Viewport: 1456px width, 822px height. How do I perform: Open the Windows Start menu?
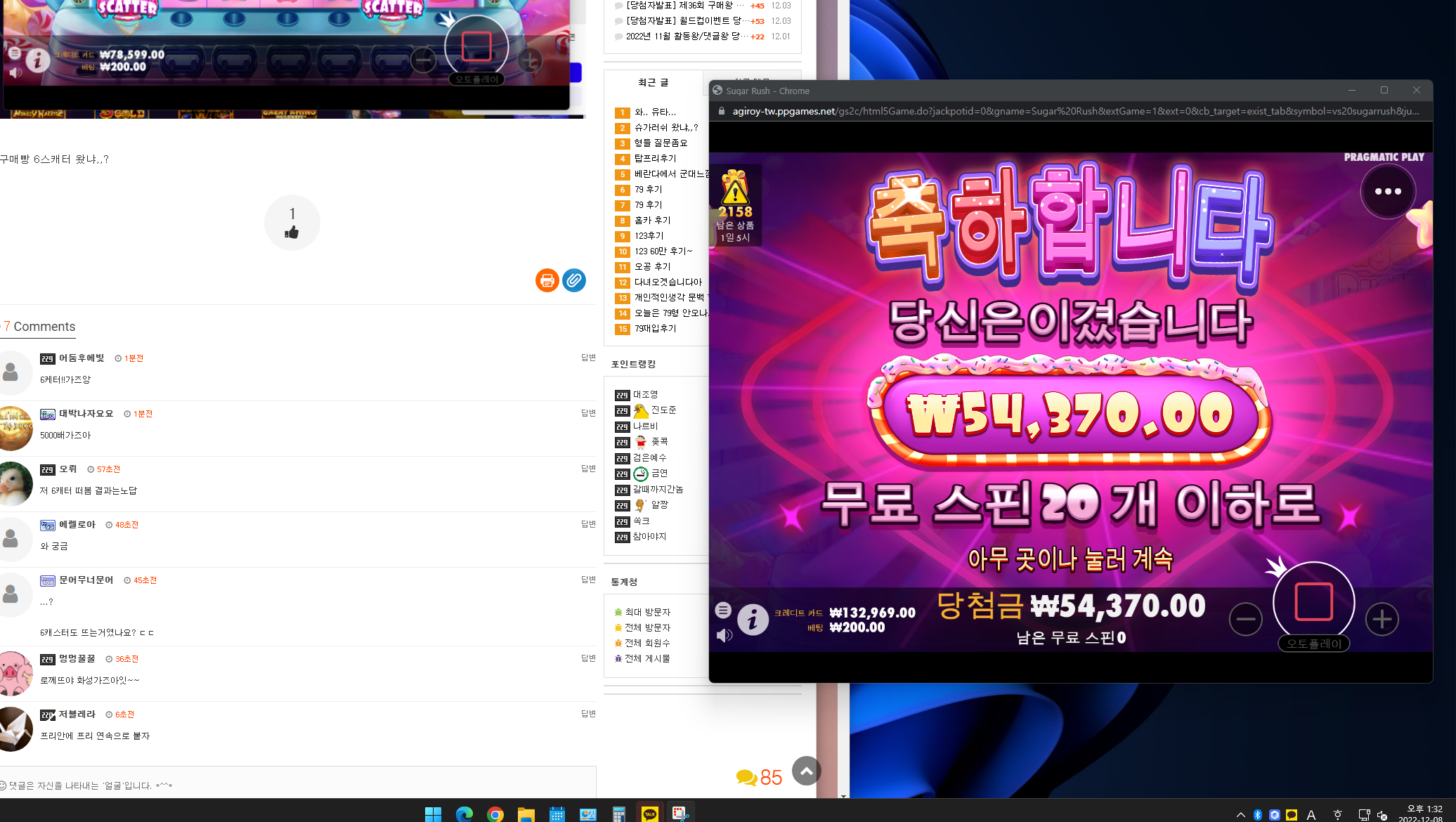[433, 814]
